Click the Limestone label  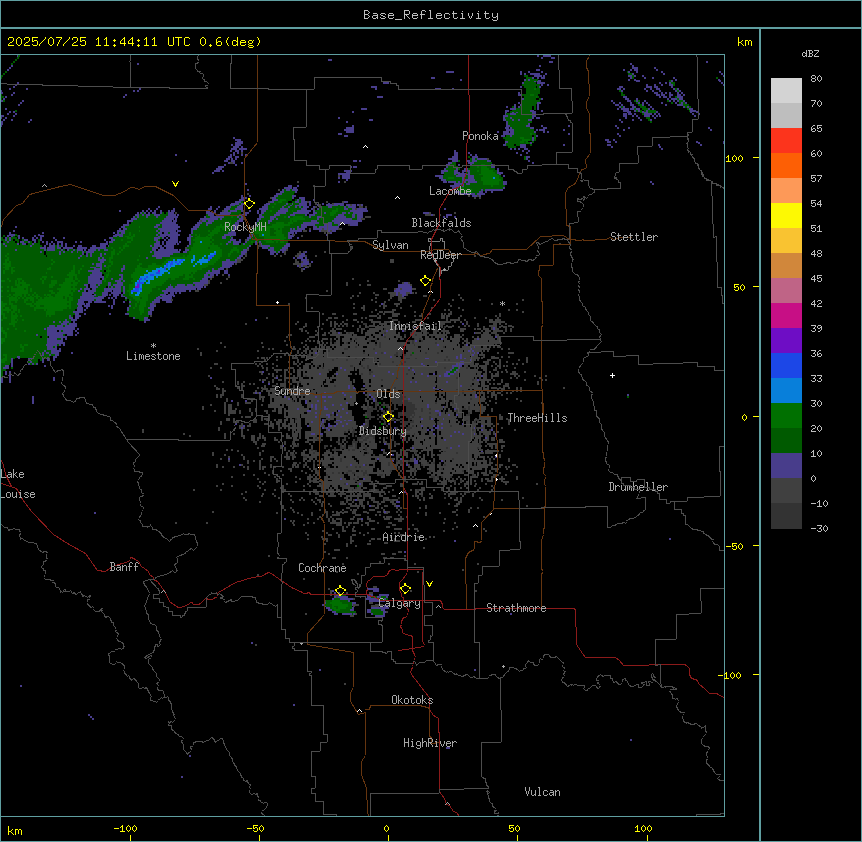pyautogui.click(x=153, y=356)
